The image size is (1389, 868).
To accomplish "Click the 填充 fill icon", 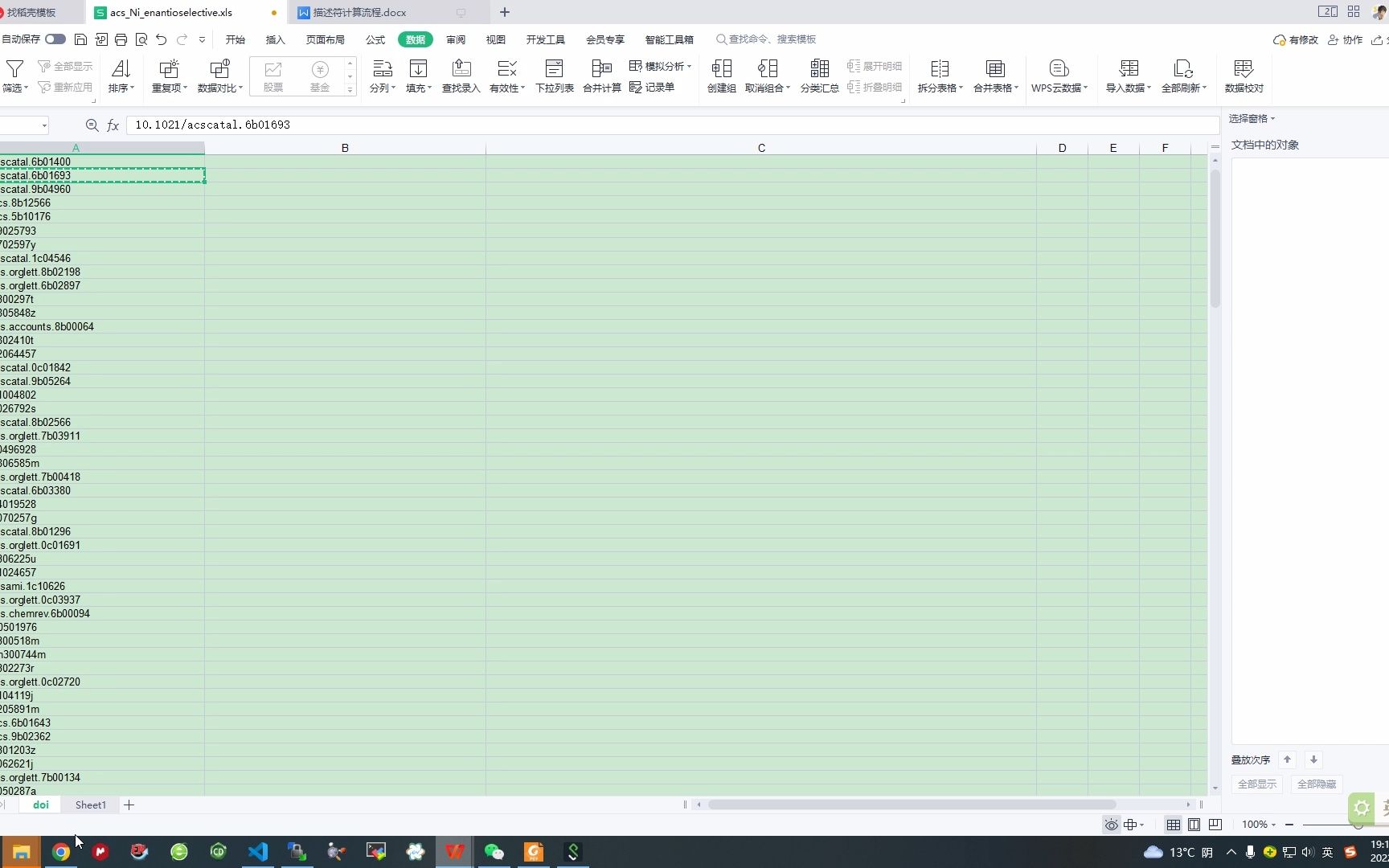I will (418, 69).
